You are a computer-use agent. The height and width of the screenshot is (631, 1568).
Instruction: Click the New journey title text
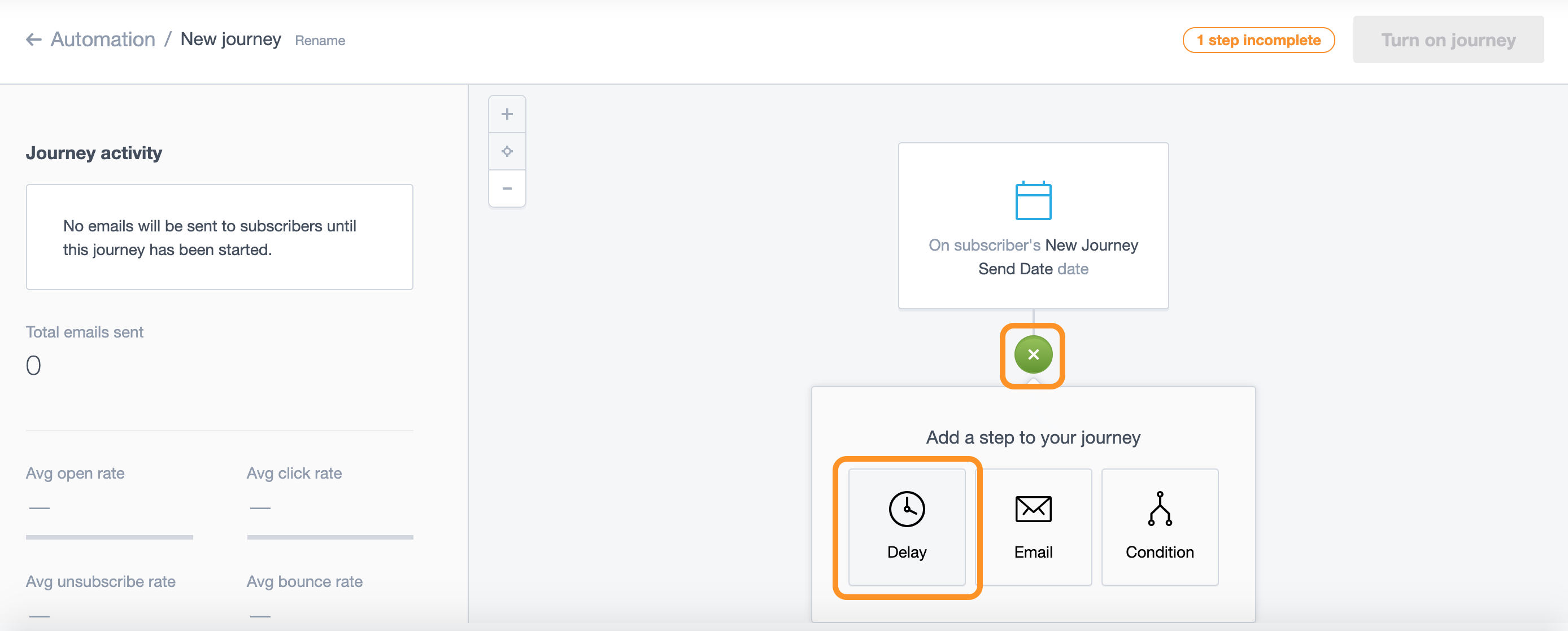[230, 40]
